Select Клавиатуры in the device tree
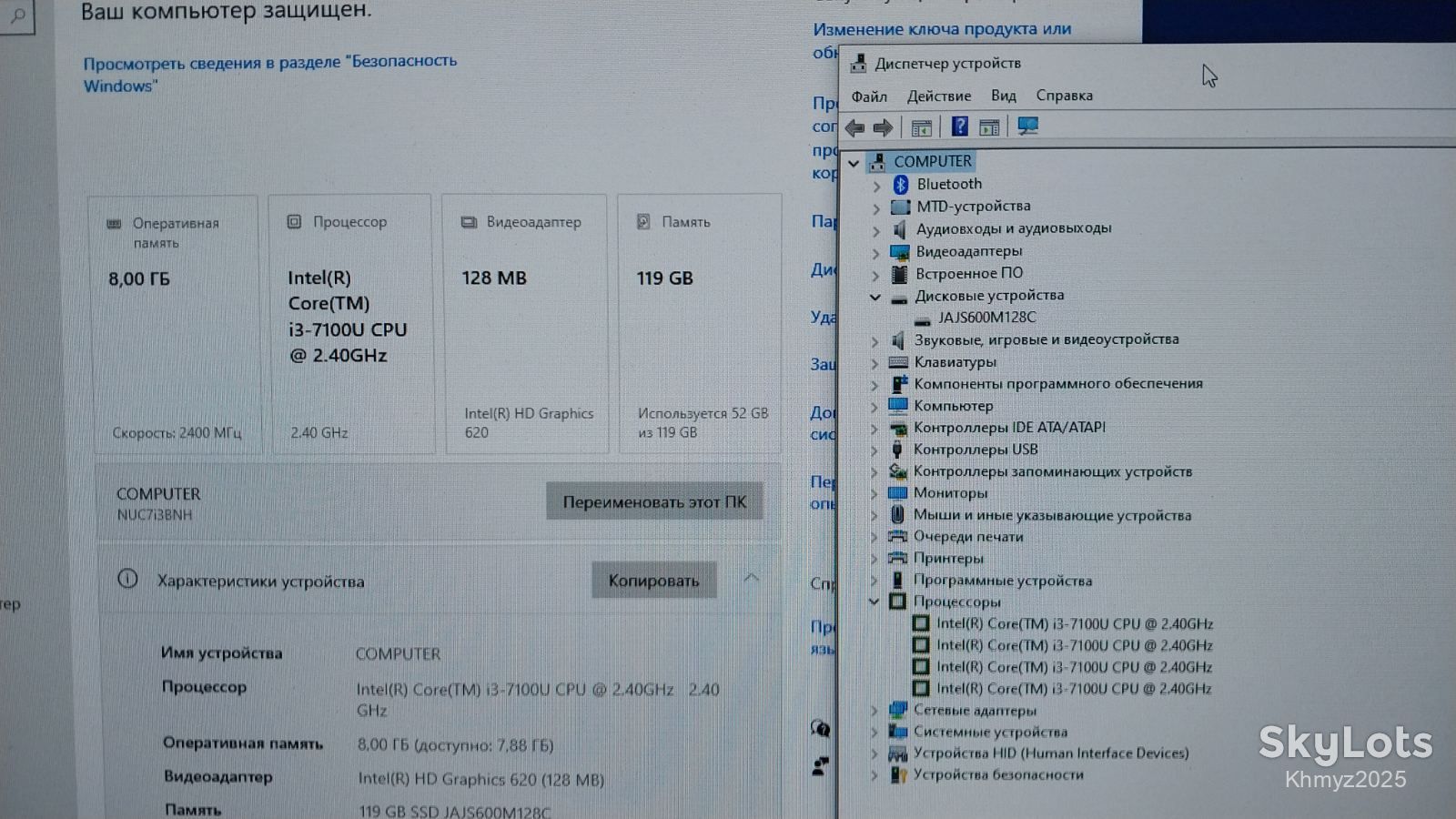 tap(955, 362)
